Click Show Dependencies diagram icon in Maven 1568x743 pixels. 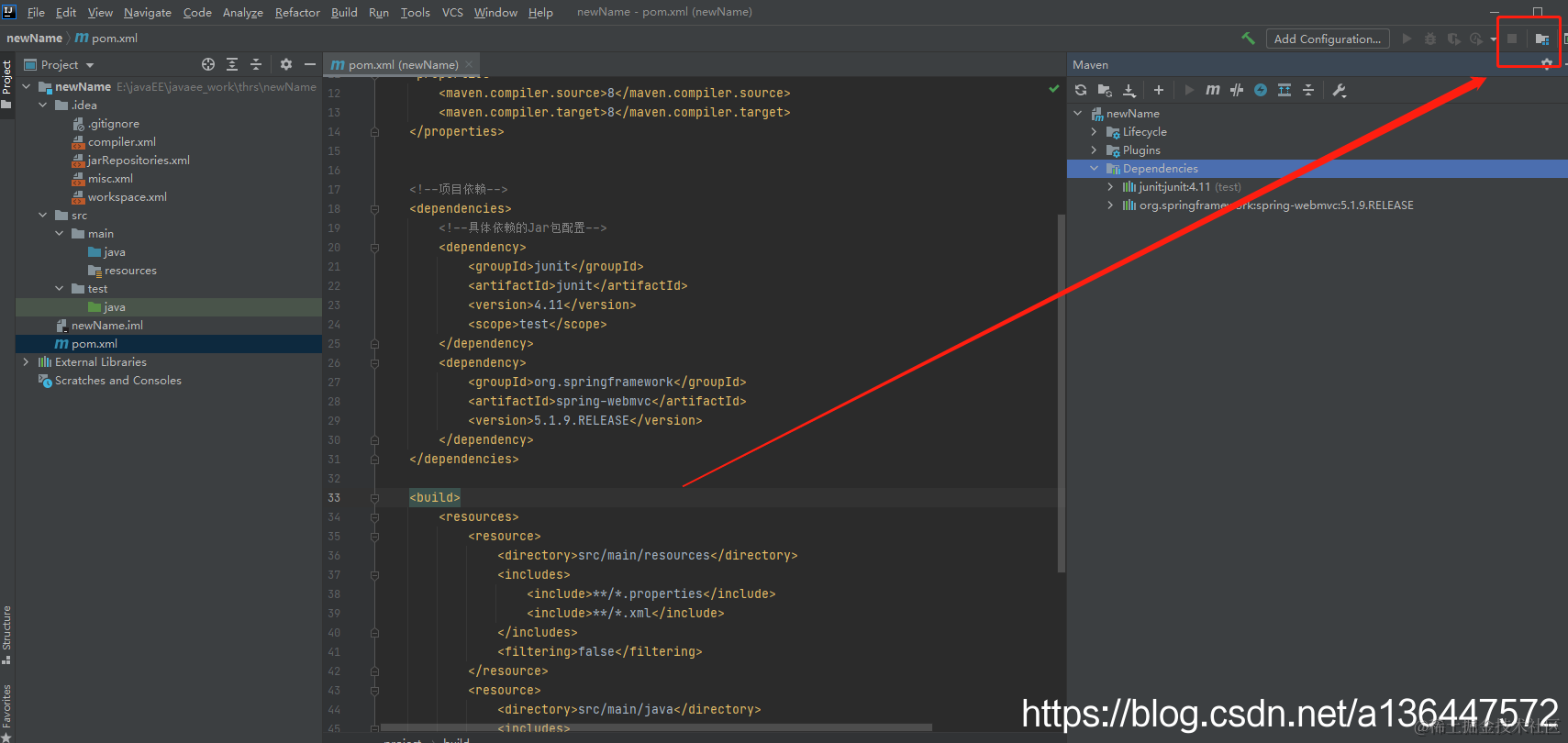pyautogui.click(x=1284, y=90)
